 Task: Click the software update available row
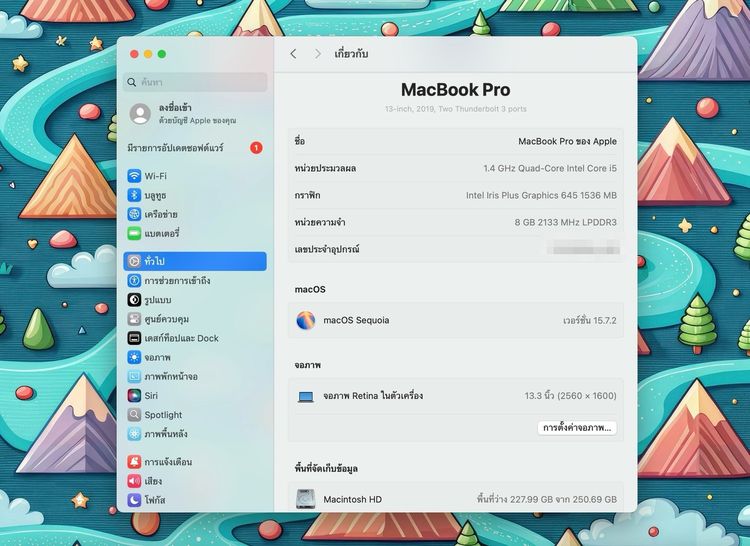click(x=195, y=148)
